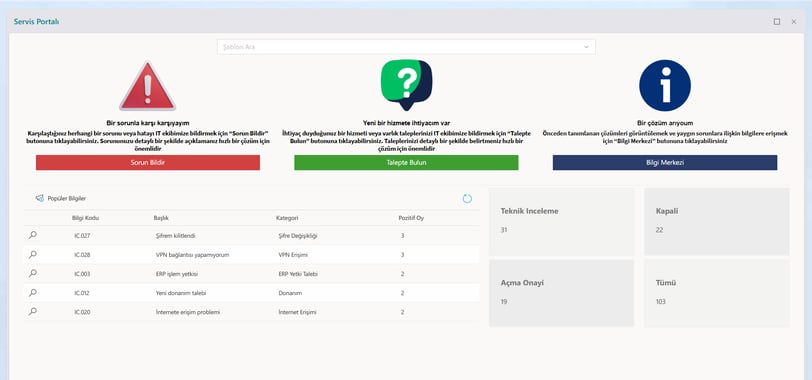Click the 'Servis Portalı' window title

[x=36, y=22]
